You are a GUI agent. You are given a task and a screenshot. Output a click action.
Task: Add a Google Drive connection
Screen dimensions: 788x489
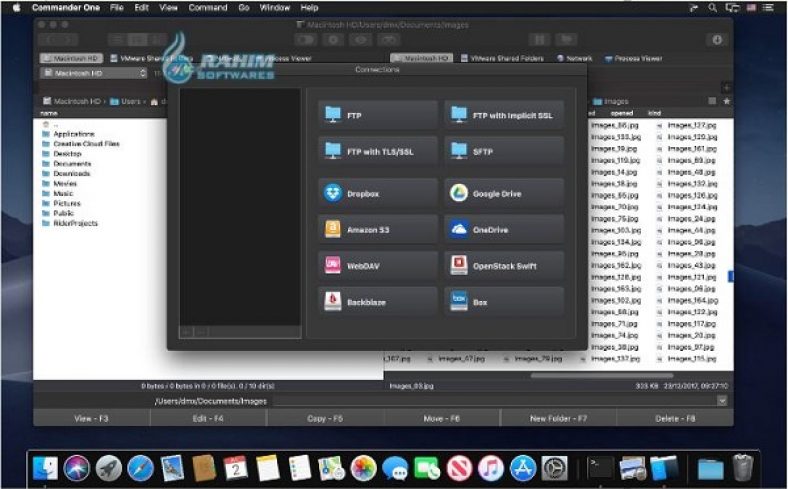pos(504,193)
